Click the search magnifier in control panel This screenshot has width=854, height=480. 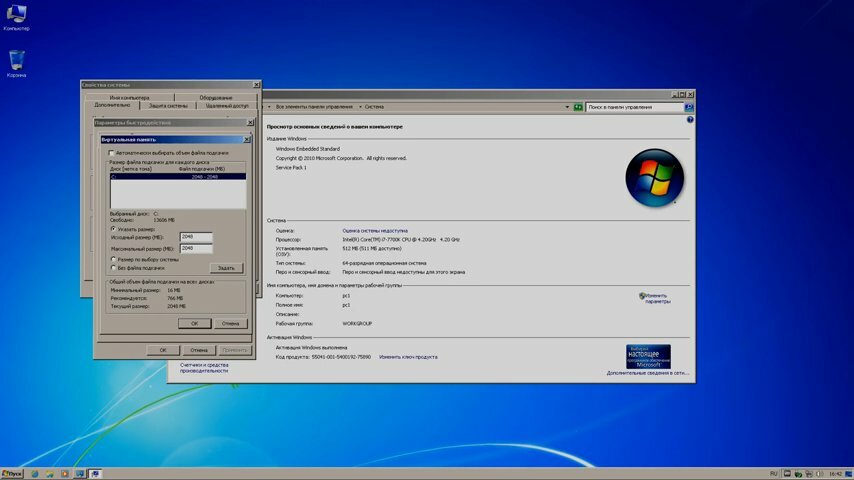coord(689,107)
